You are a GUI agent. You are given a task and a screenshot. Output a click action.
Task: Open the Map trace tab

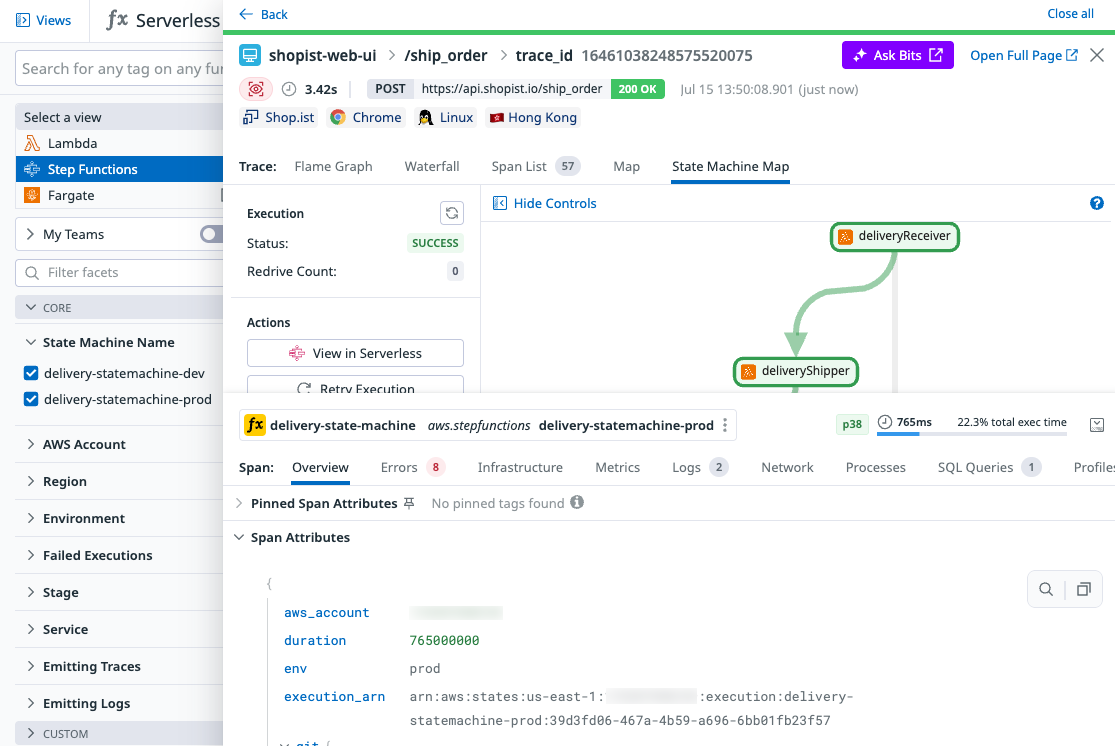626,166
